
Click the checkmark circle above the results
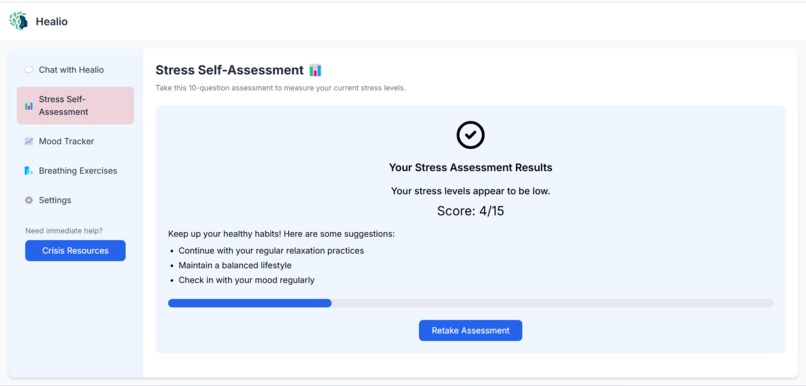[x=470, y=135]
